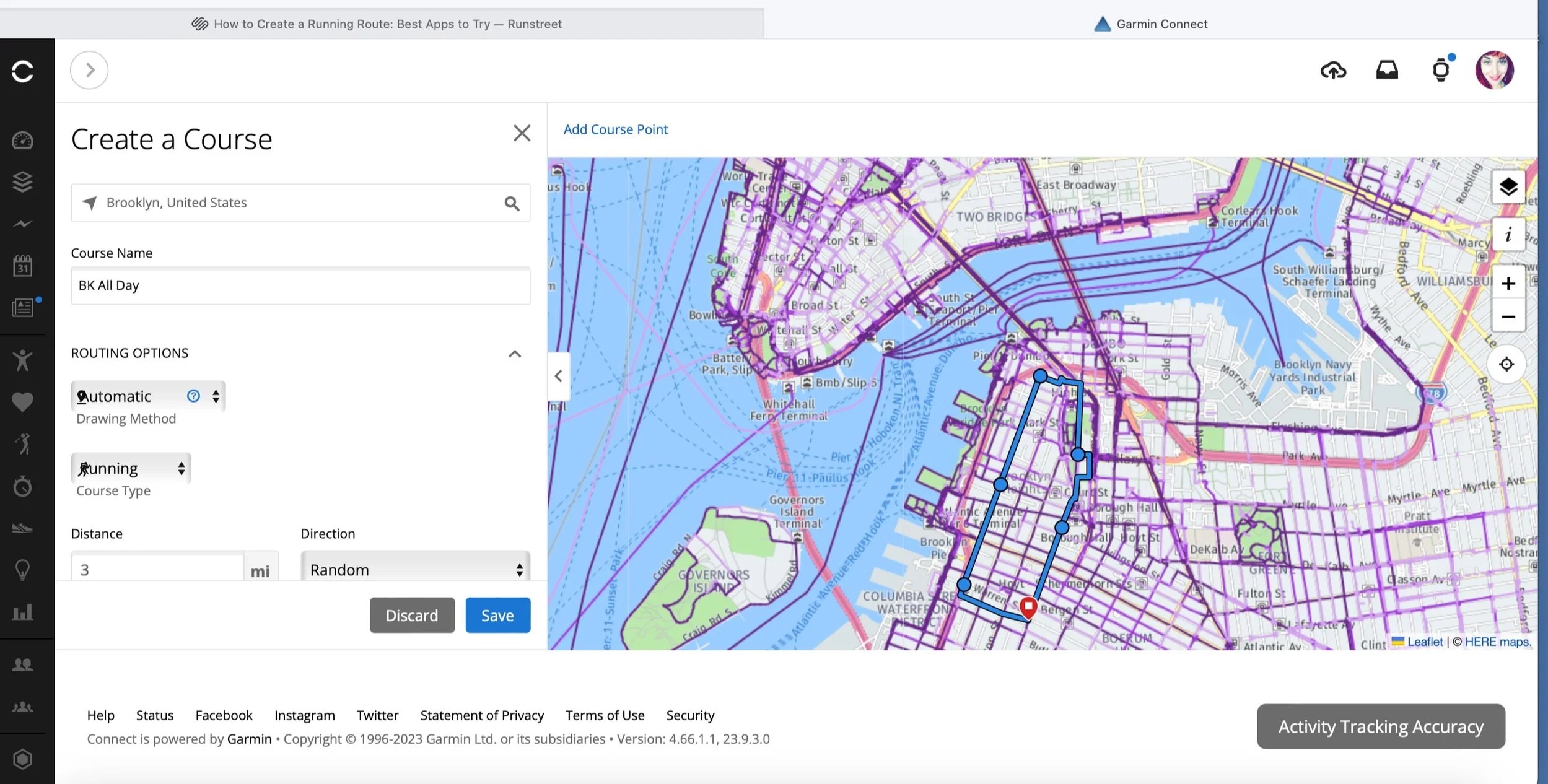Toggle the map layers control
This screenshot has height=784, width=1548.
tap(1508, 186)
